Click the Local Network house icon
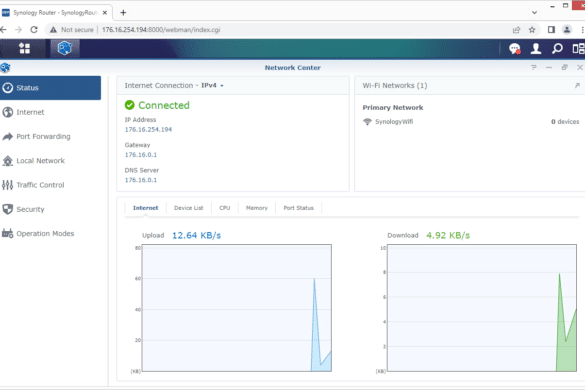585x390 pixels. point(7,161)
